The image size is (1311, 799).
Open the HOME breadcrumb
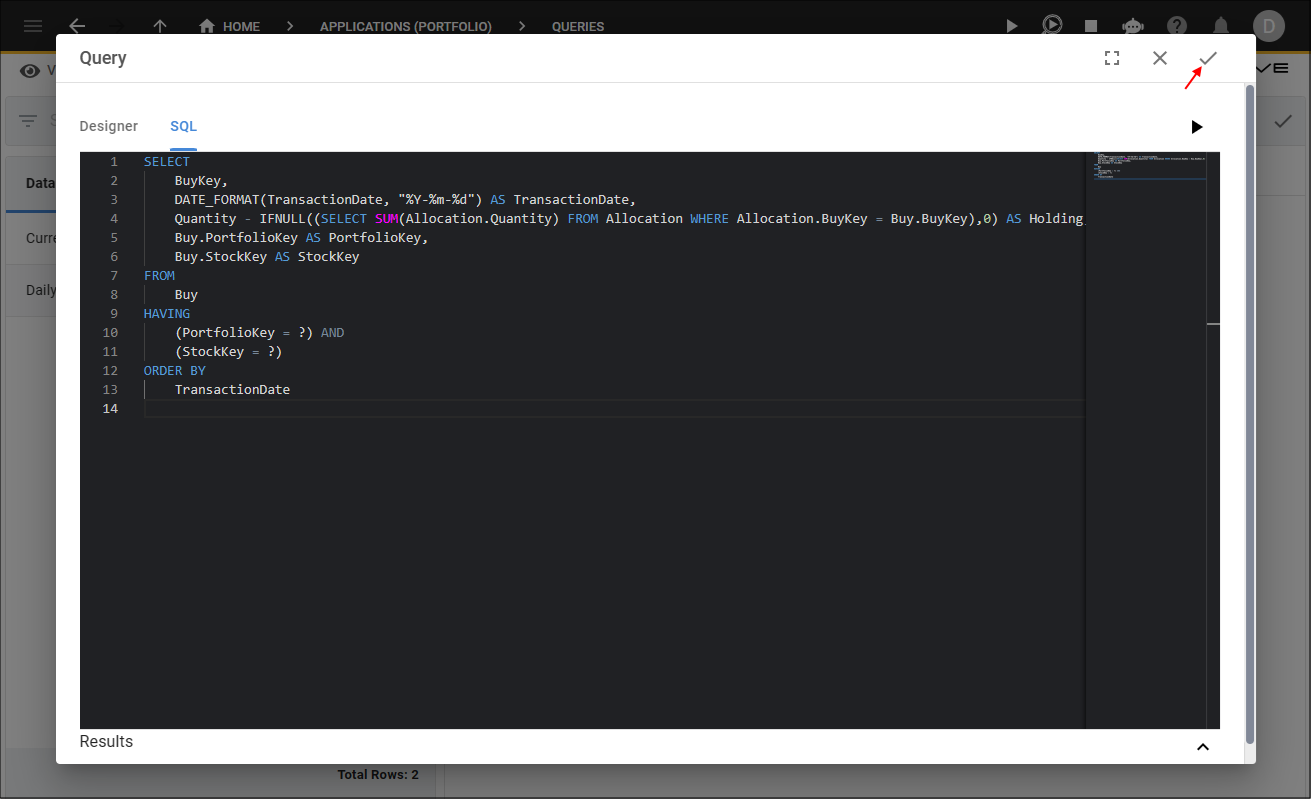coord(230,26)
